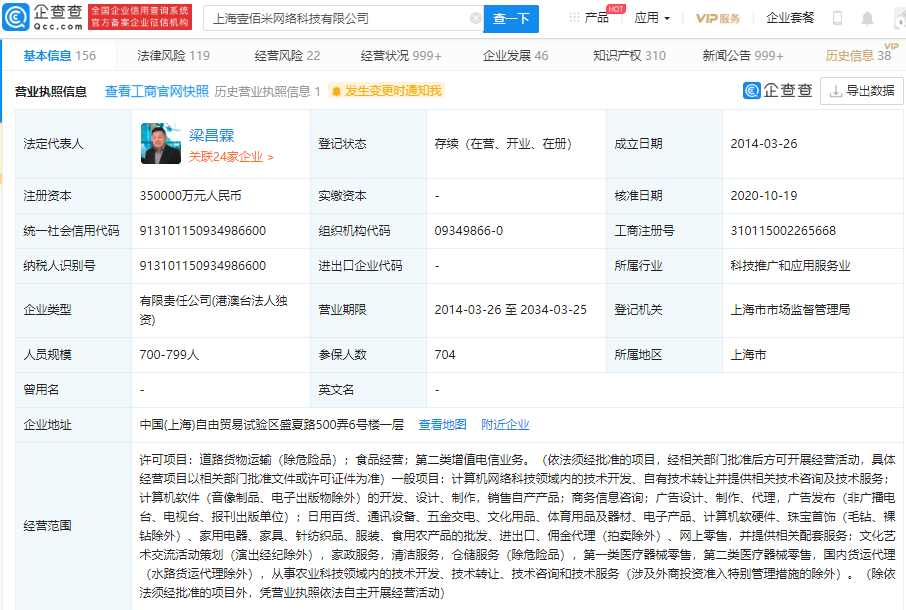
Task: Select approval date 2020-10-19
Action: click(x=764, y=196)
